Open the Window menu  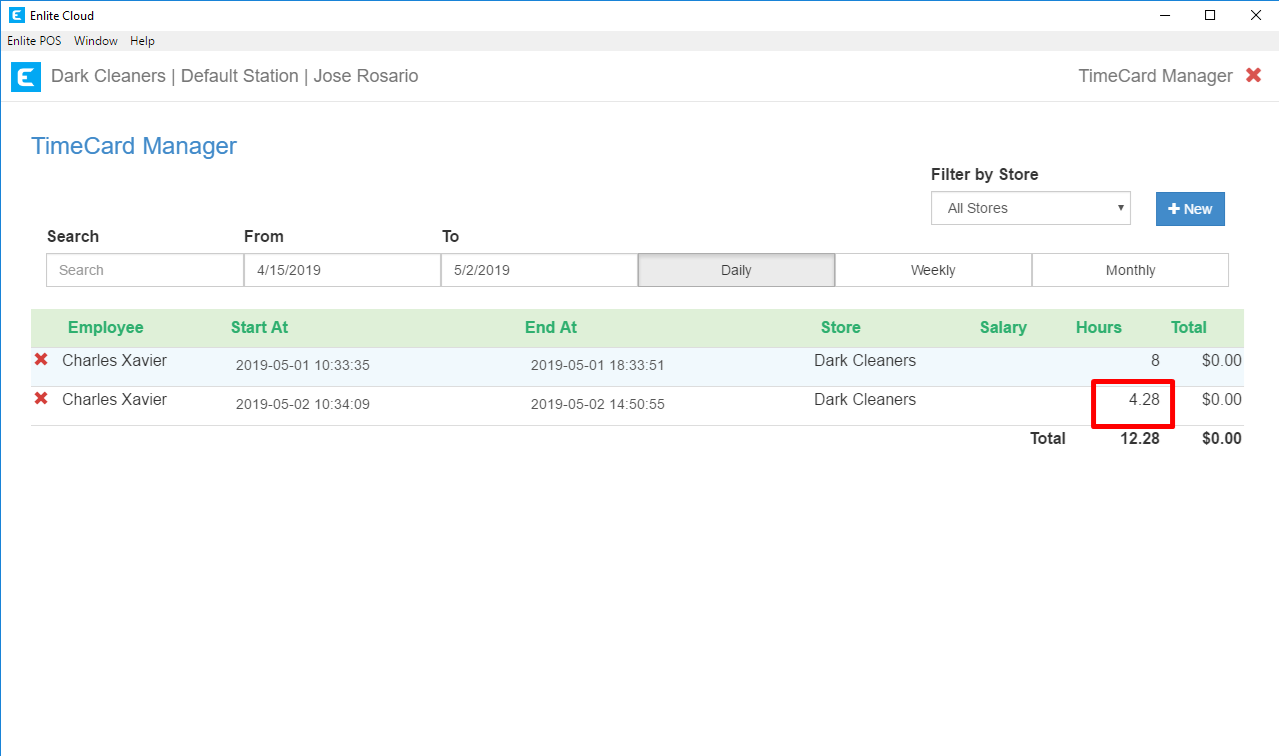click(96, 41)
